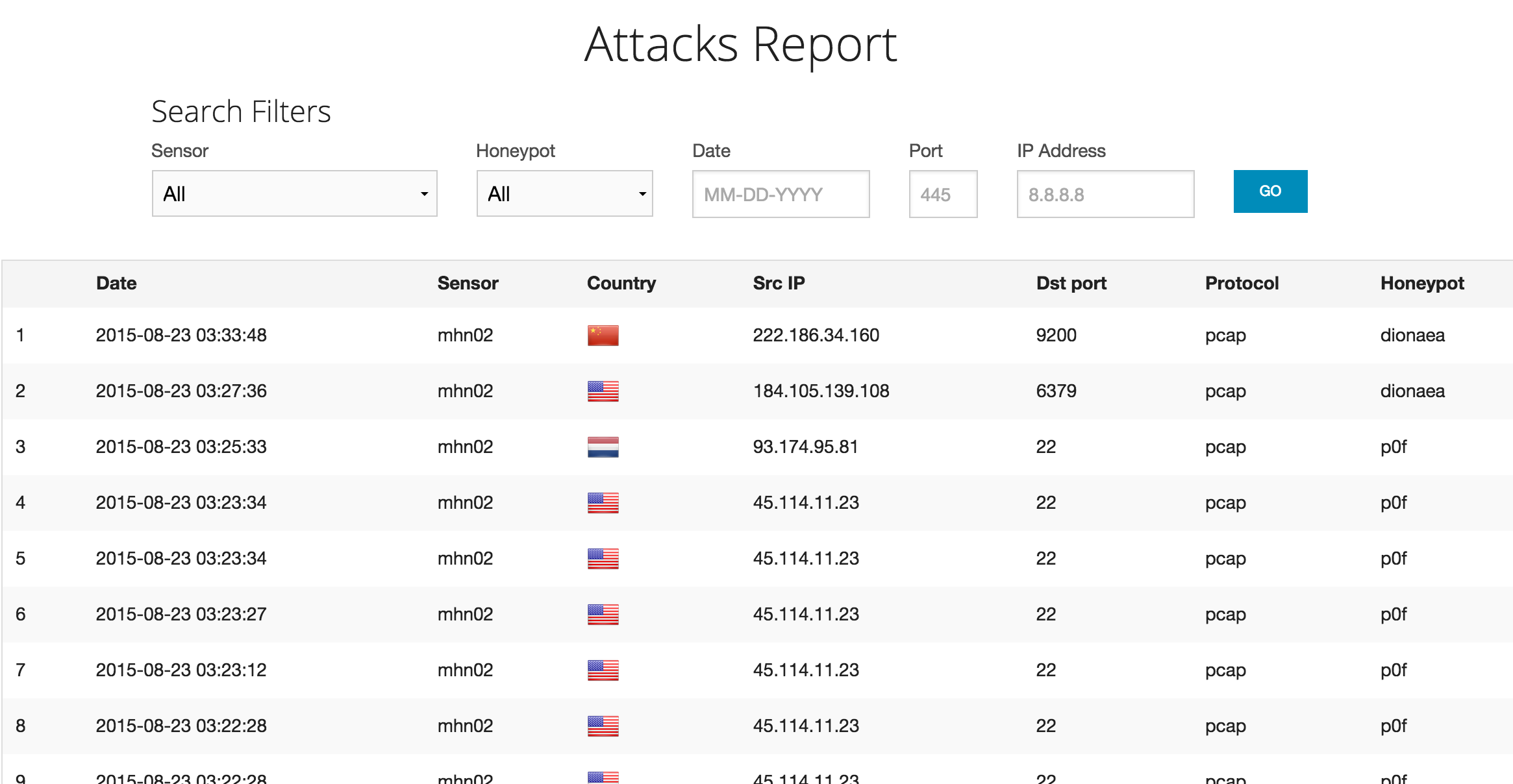Click the Dst port column header
The height and width of the screenshot is (784, 1513).
[x=1071, y=283]
